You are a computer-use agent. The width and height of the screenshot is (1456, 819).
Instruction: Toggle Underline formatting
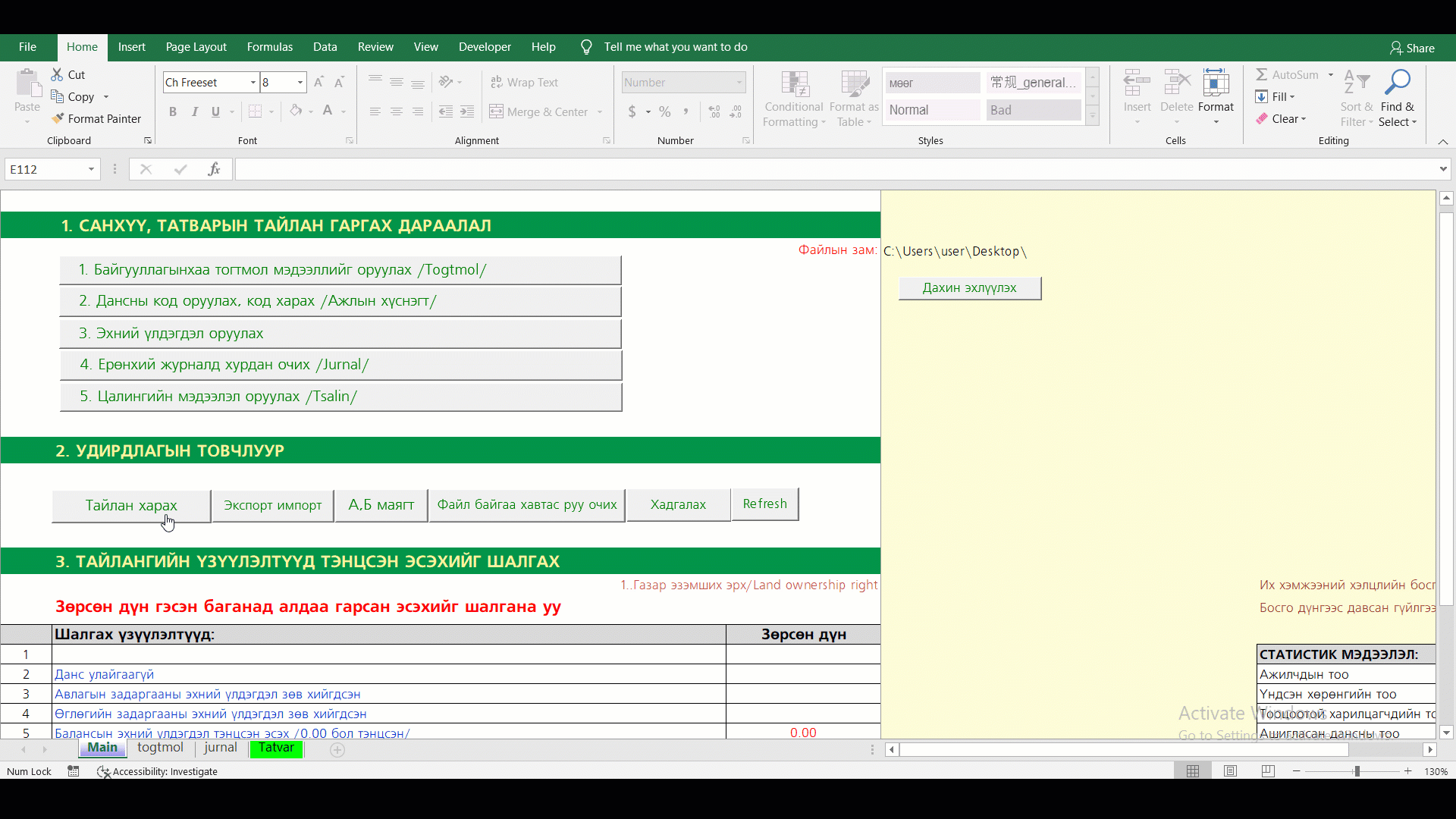pyautogui.click(x=215, y=111)
